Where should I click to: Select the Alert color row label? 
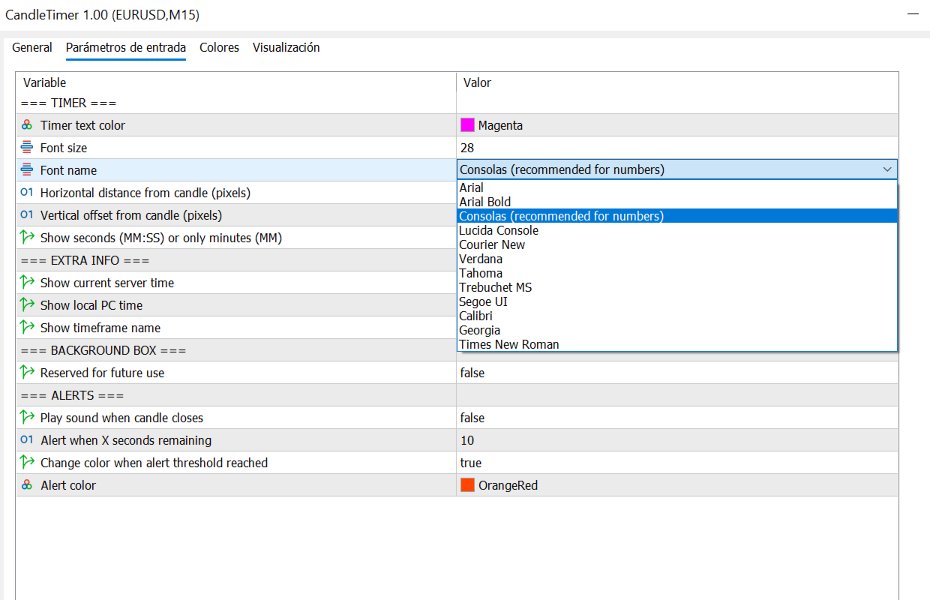point(68,486)
